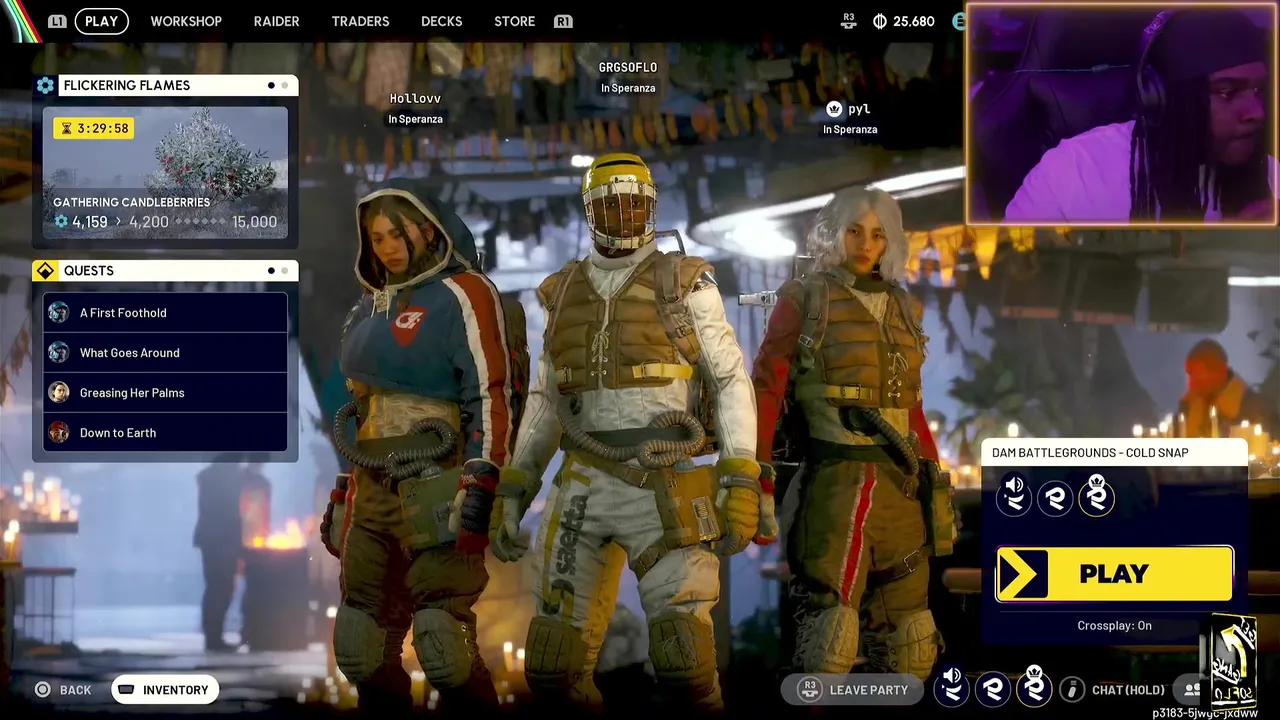Open the Inventory button
Viewport: 1280px width, 720px height.
[165, 690]
